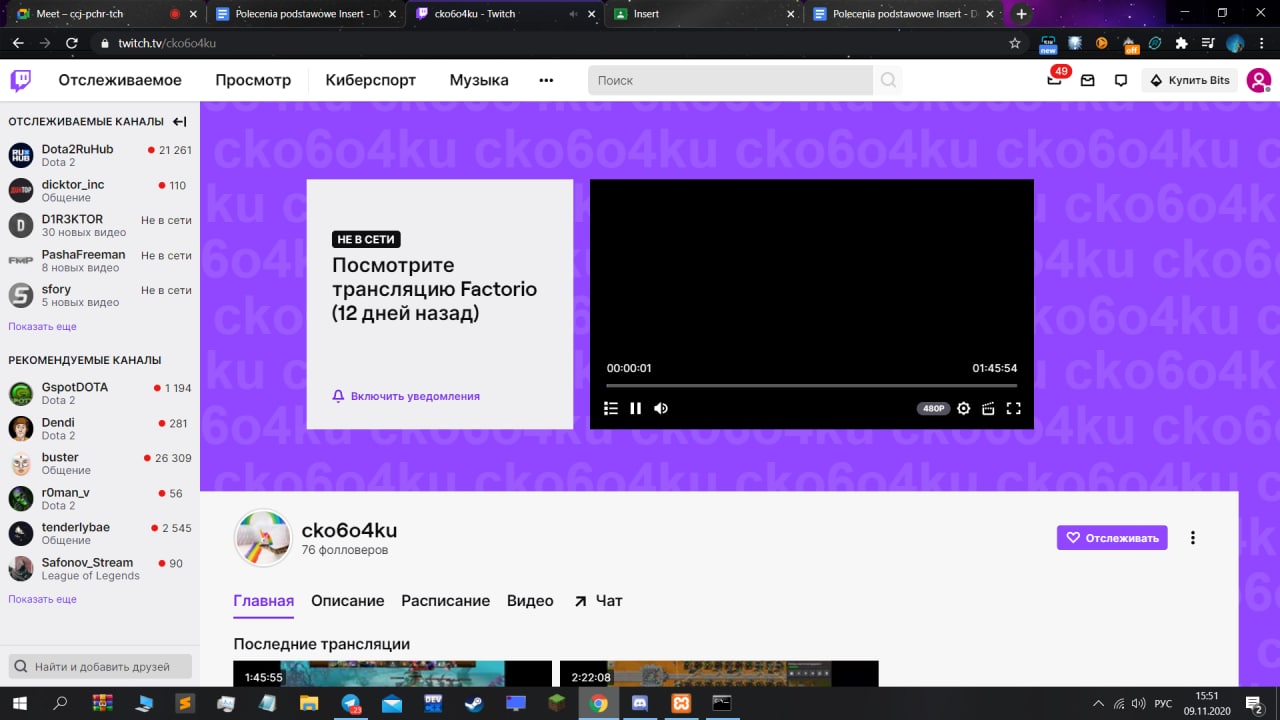Open the 1:45:55 broadcast thumbnail
Screen dimensions: 1280x720
(392, 673)
